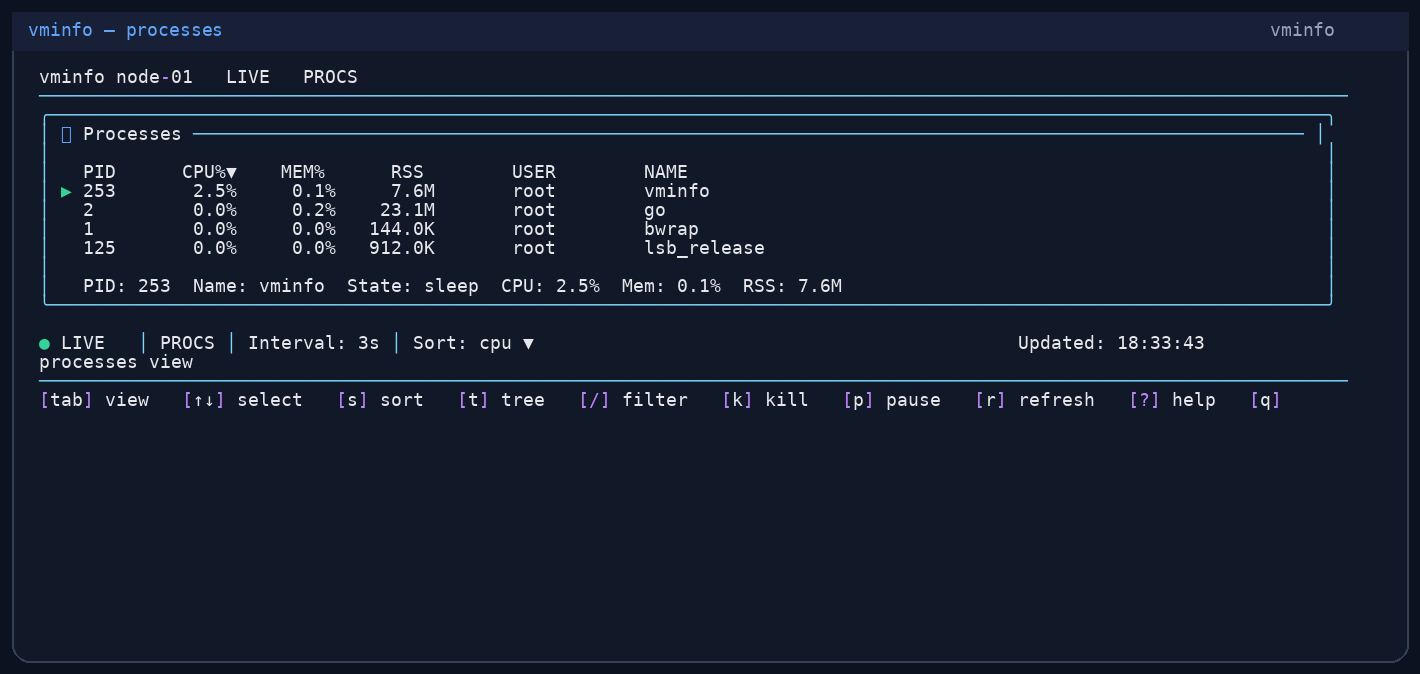Viewport: 1420px width, 674px height.
Task: Click the Name: vminfo detail text
Action: point(259,286)
